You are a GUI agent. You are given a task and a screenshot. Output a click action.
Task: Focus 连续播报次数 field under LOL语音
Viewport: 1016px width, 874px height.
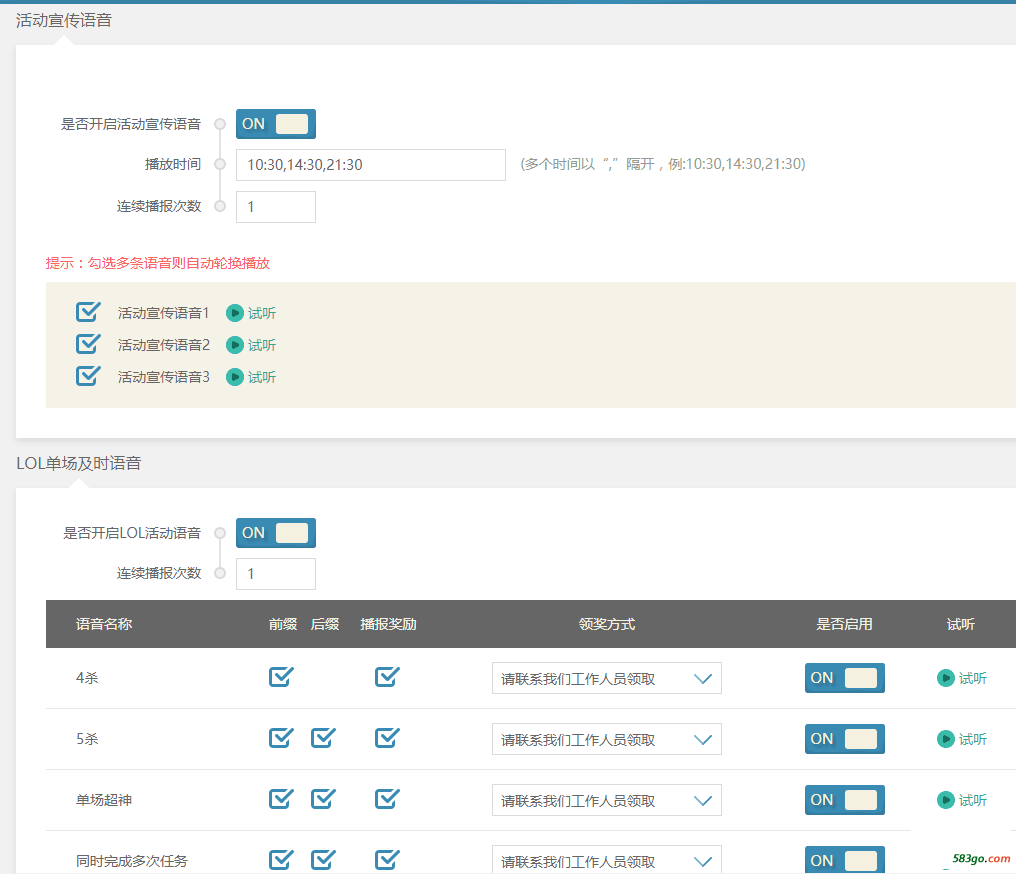click(x=276, y=574)
